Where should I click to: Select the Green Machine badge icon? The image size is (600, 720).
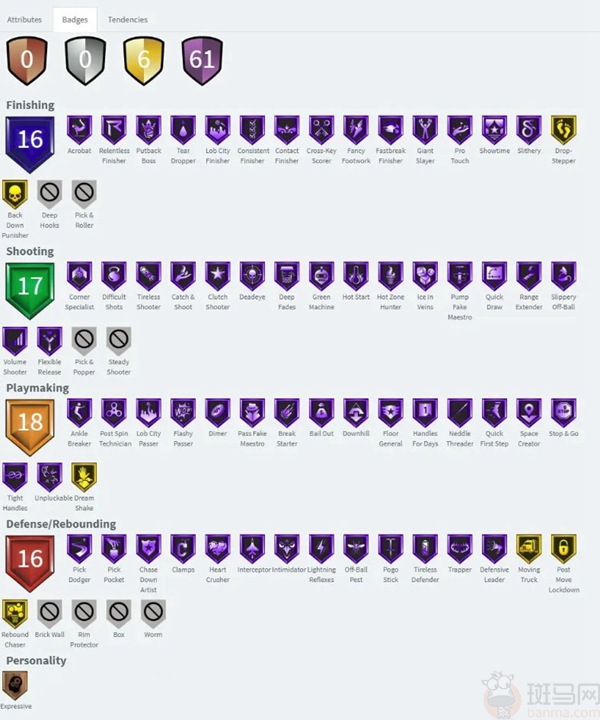click(321, 276)
